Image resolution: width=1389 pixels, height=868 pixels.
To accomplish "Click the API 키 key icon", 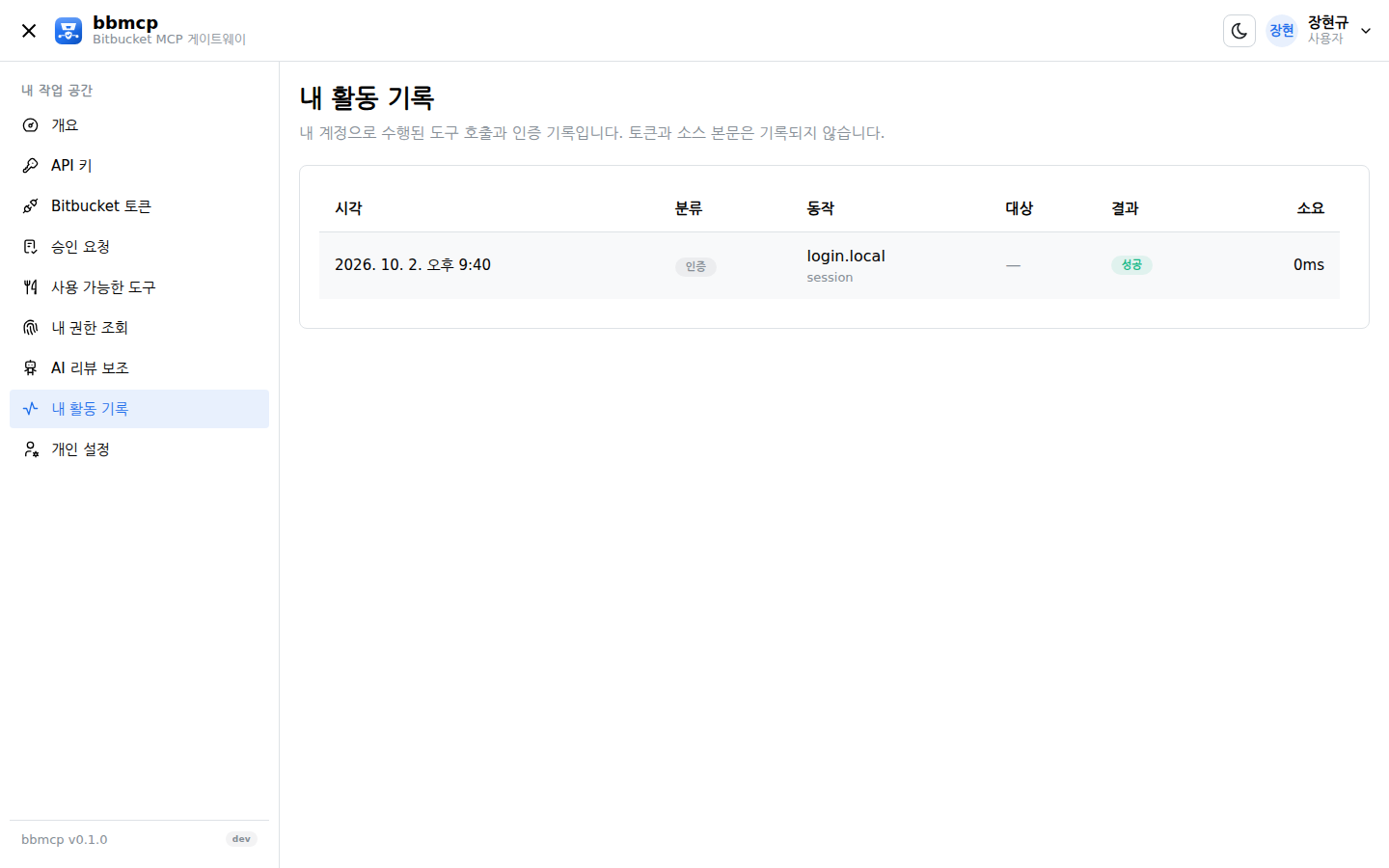I will (31, 166).
